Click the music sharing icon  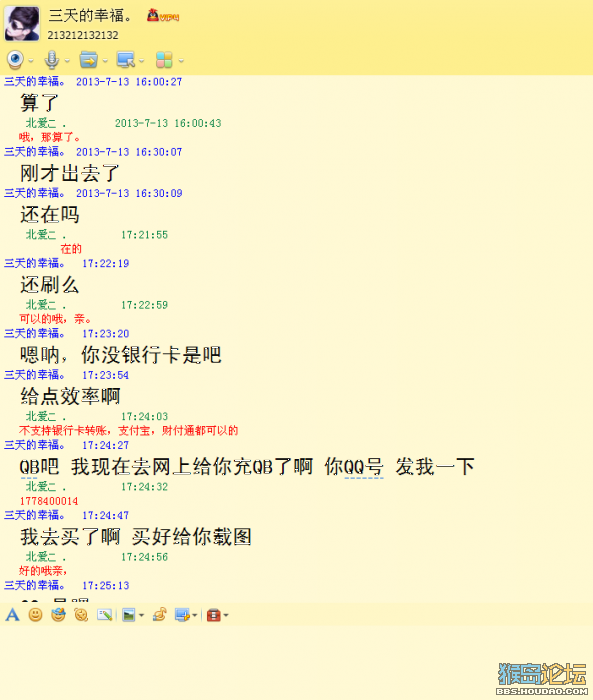click(160, 615)
